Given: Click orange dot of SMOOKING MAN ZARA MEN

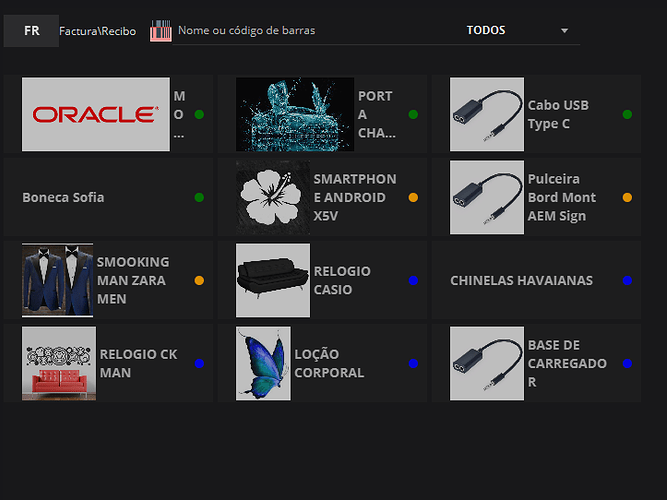Looking at the screenshot, I should click(x=199, y=280).
